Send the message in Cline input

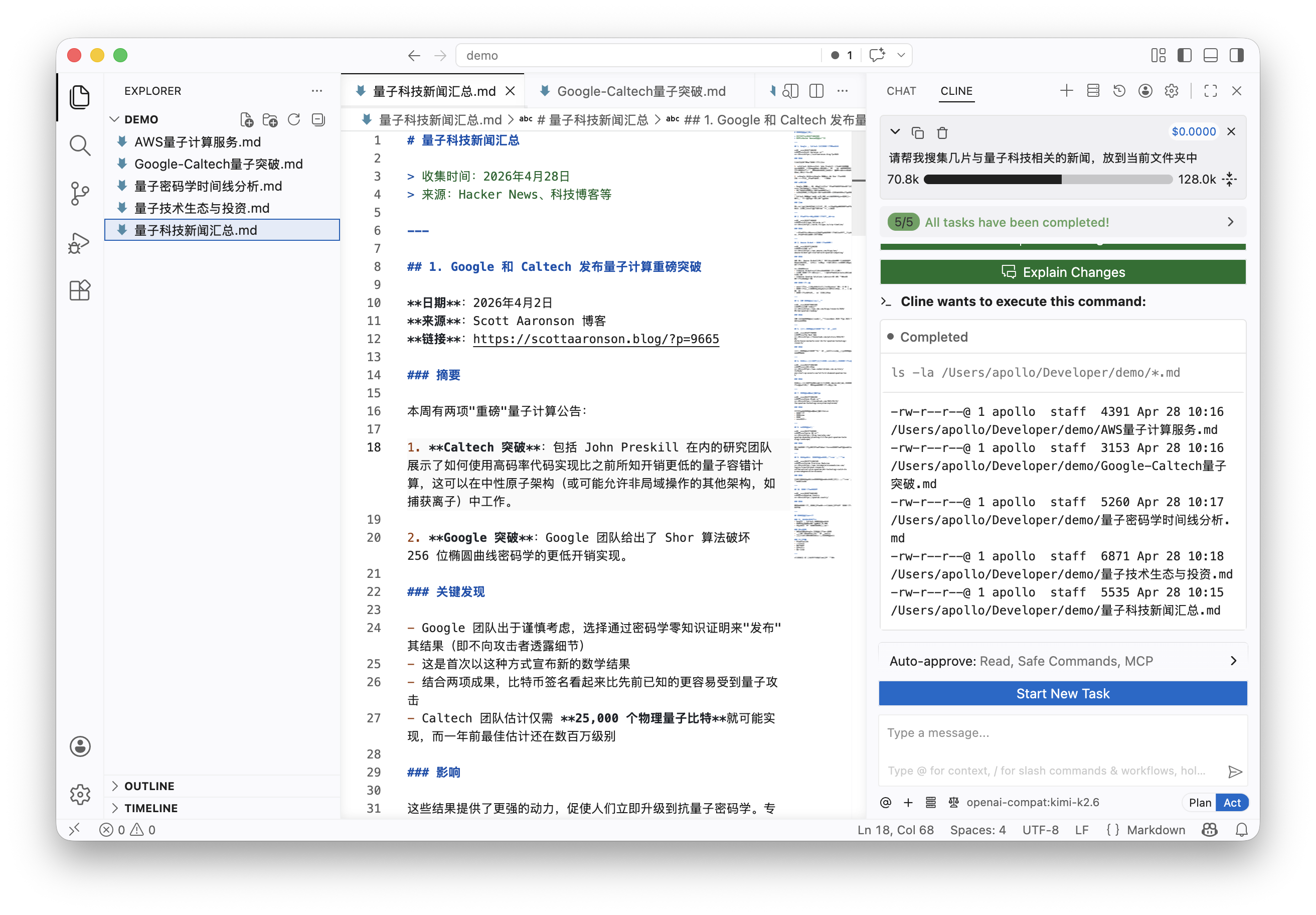point(1235,771)
